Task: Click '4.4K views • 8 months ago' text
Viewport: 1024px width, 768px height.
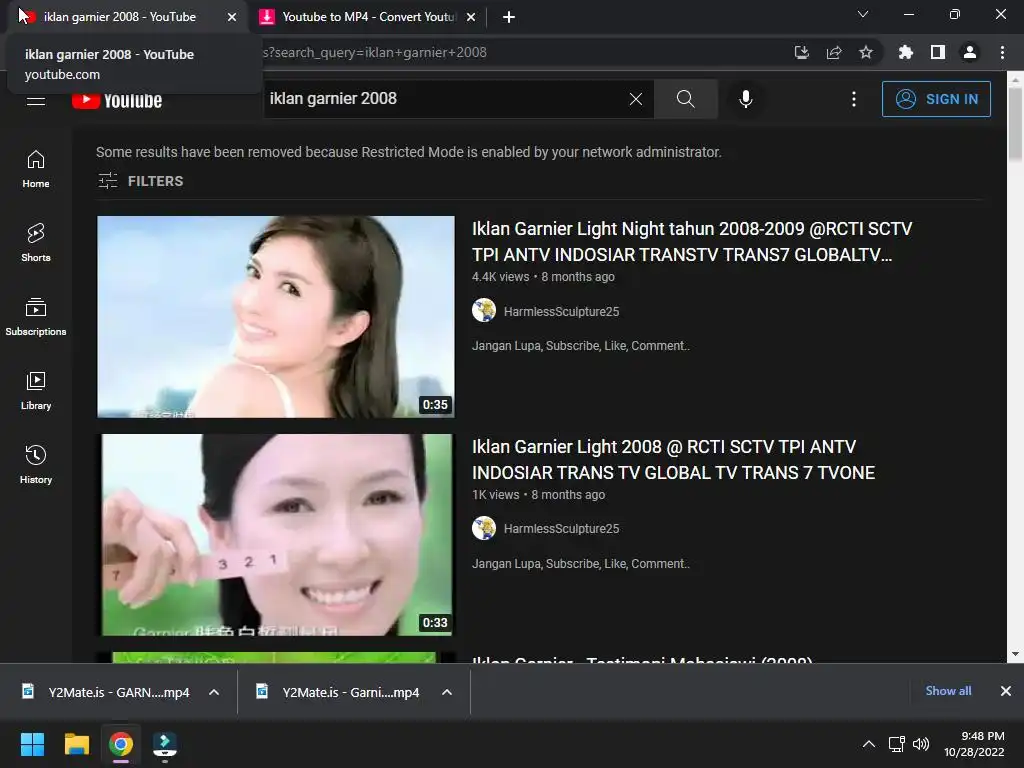Action: (x=543, y=277)
